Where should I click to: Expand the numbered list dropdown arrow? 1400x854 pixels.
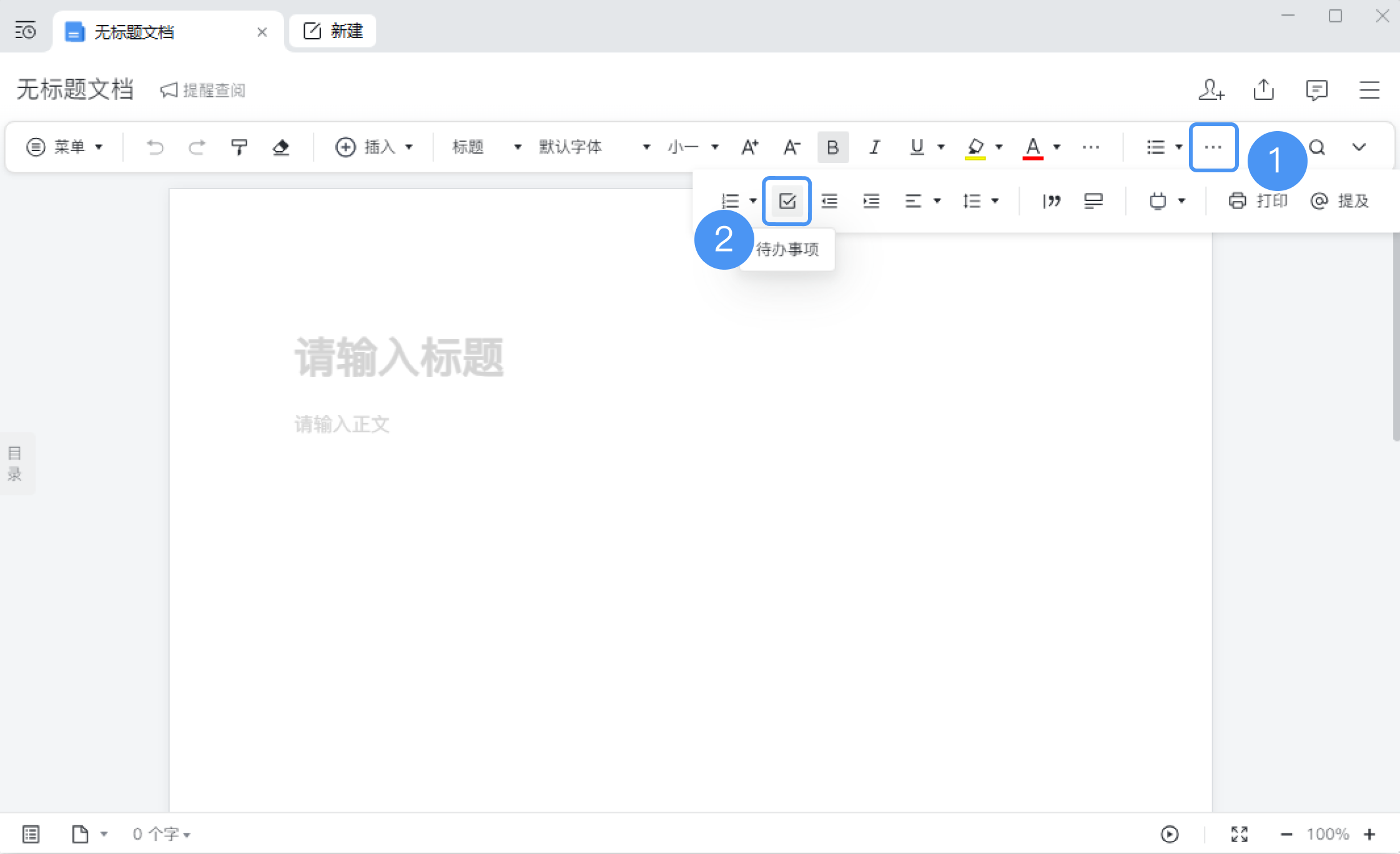(753, 201)
